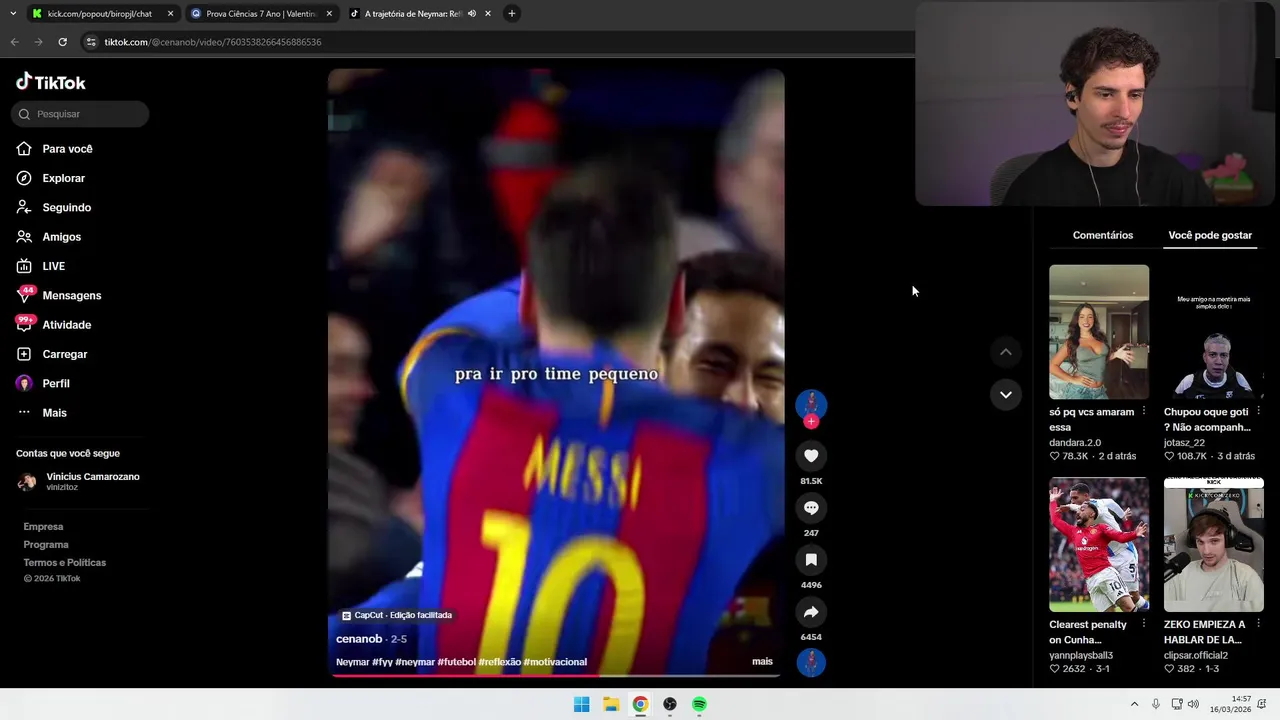The image size is (1280, 720).
Task: Click yannplaysball3 creator name
Action: (x=1081, y=655)
